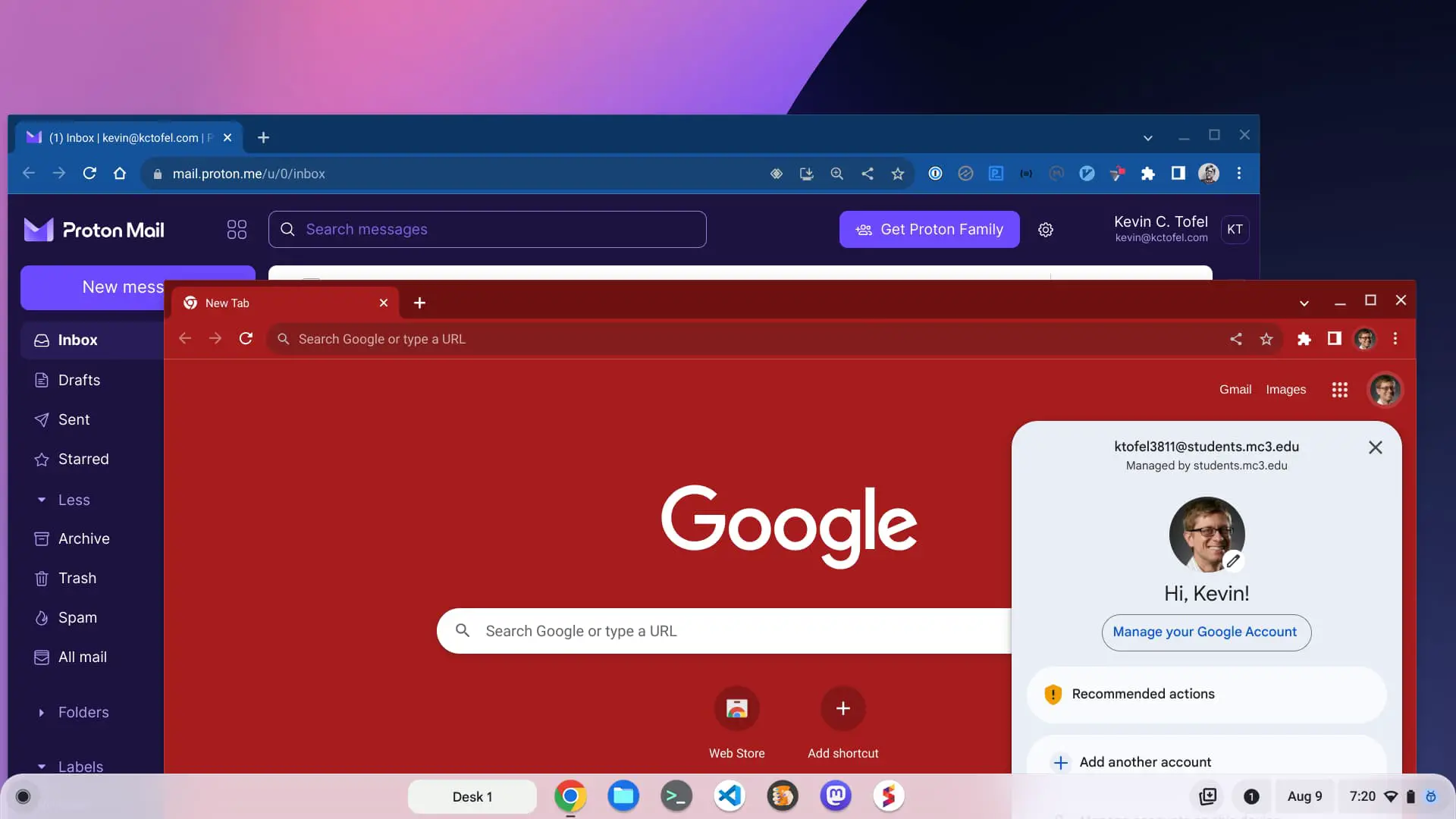Launch Chrome from the shelf
This screenshot has width=1456, height=819.
pos(570,796)
